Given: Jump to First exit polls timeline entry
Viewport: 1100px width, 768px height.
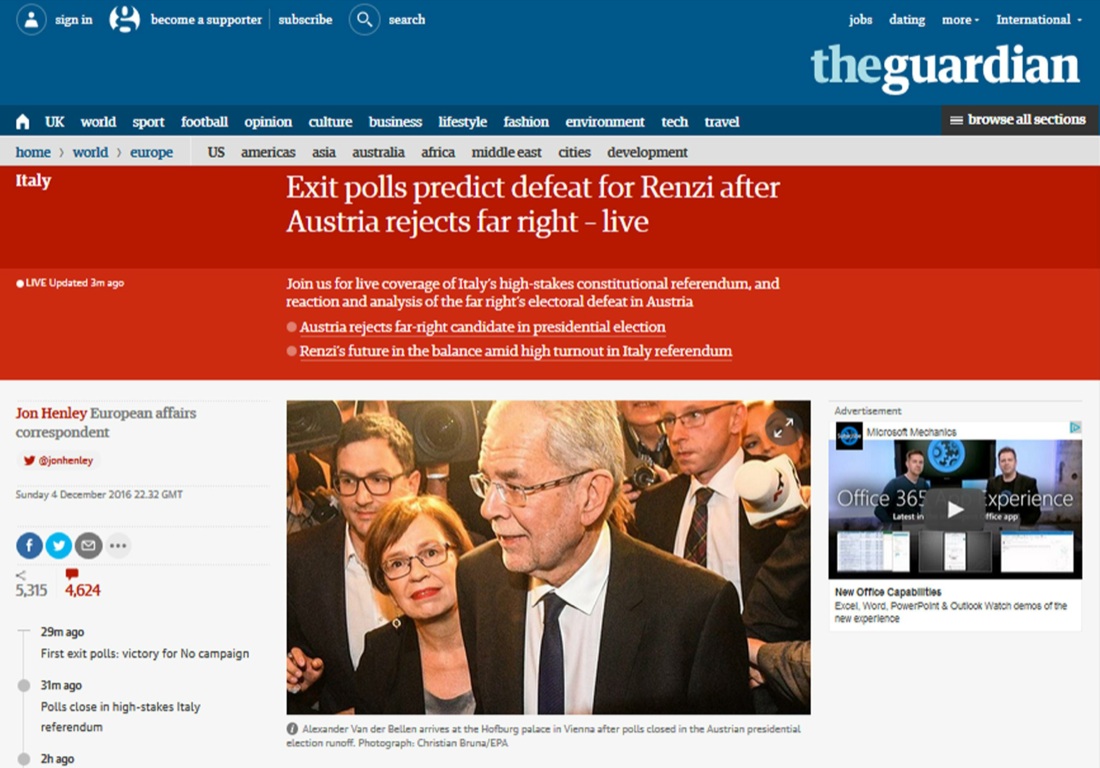Looking at the screenshot, I should (145, 654).
